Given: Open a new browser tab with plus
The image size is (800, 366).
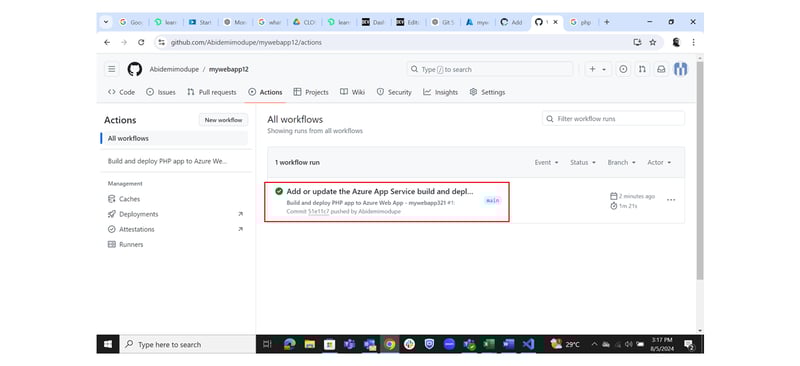Looking at the screenshot, I should (607, 22).
